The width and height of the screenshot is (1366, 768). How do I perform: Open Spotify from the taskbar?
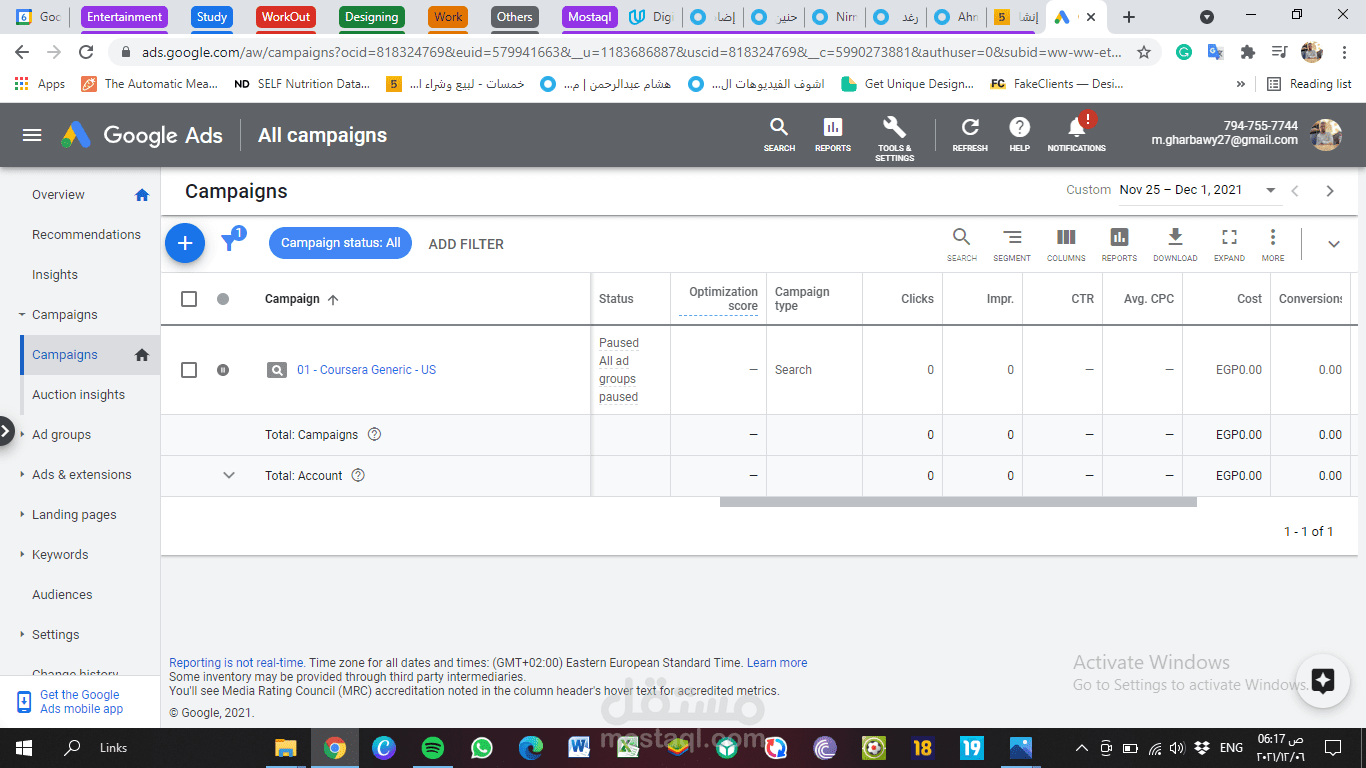point(433,748)
